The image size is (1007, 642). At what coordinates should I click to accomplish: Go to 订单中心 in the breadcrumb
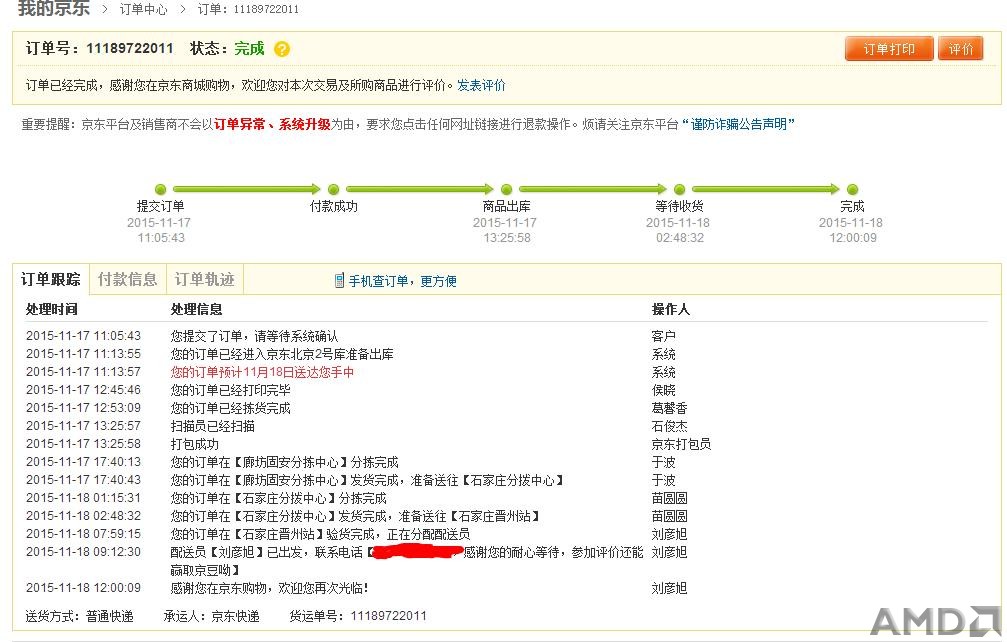143,9
